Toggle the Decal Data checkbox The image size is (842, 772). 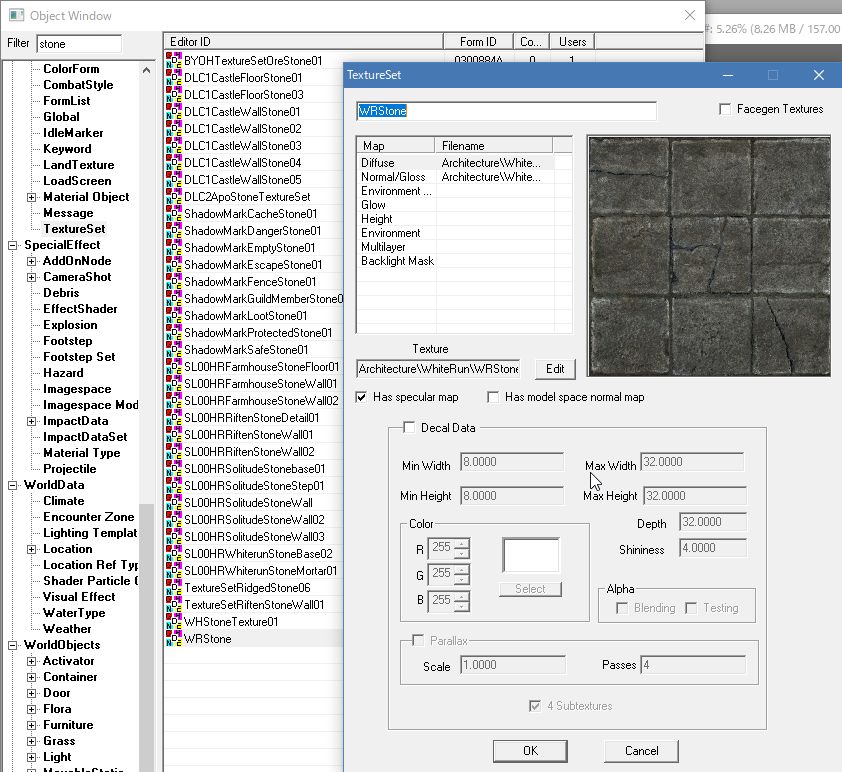pos(408,428)
